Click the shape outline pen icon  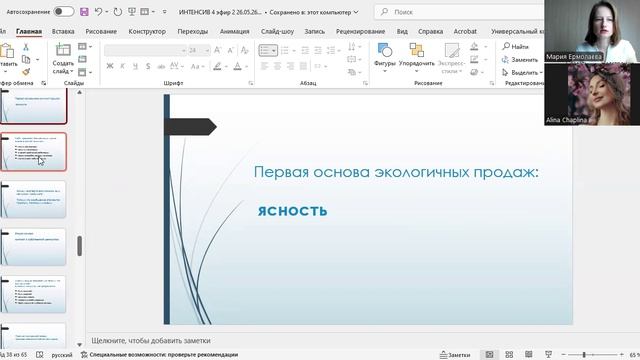click(474, 60)
